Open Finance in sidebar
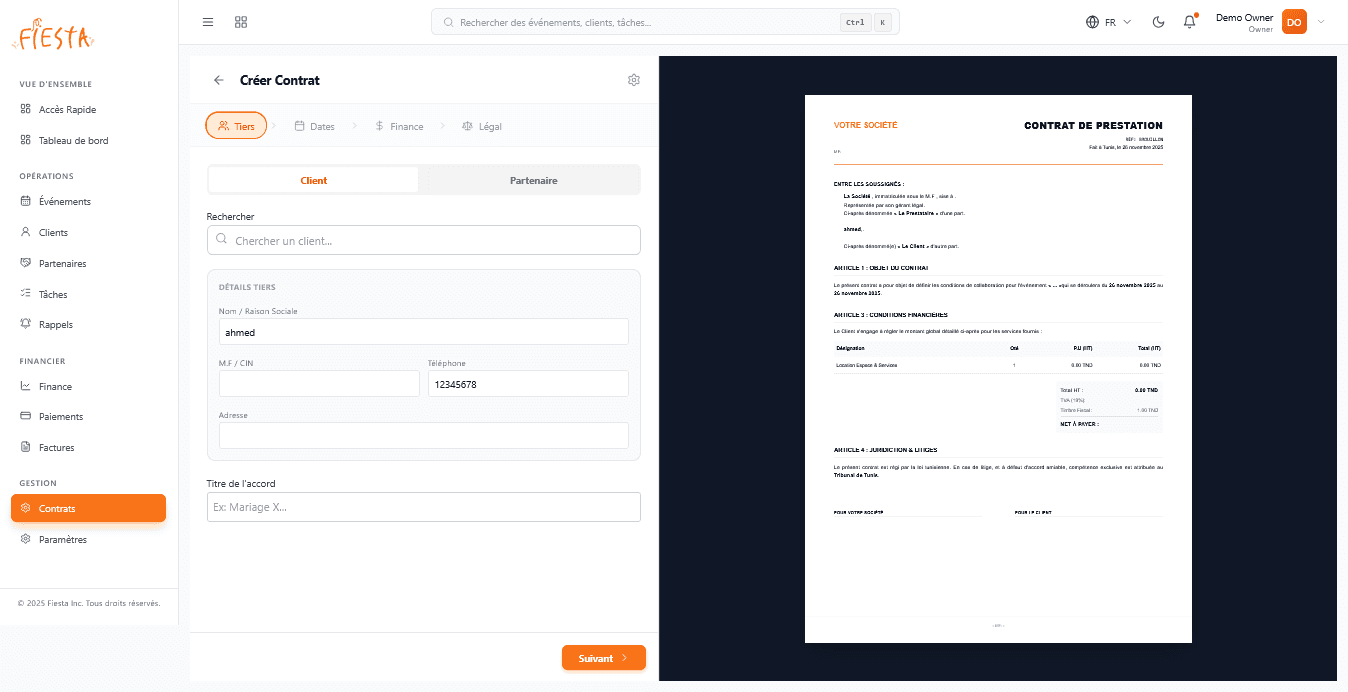The image size is (1348, 692). coord(89,386)
